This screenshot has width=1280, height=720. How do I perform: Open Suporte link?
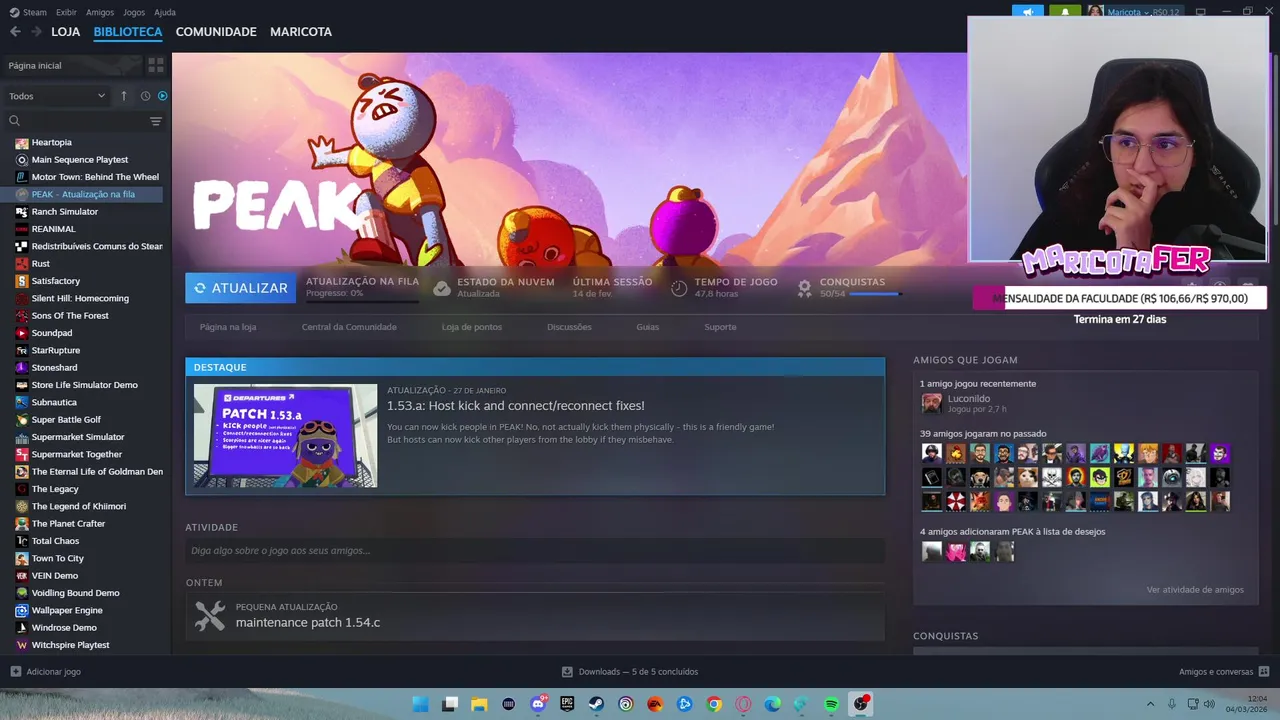720,327
